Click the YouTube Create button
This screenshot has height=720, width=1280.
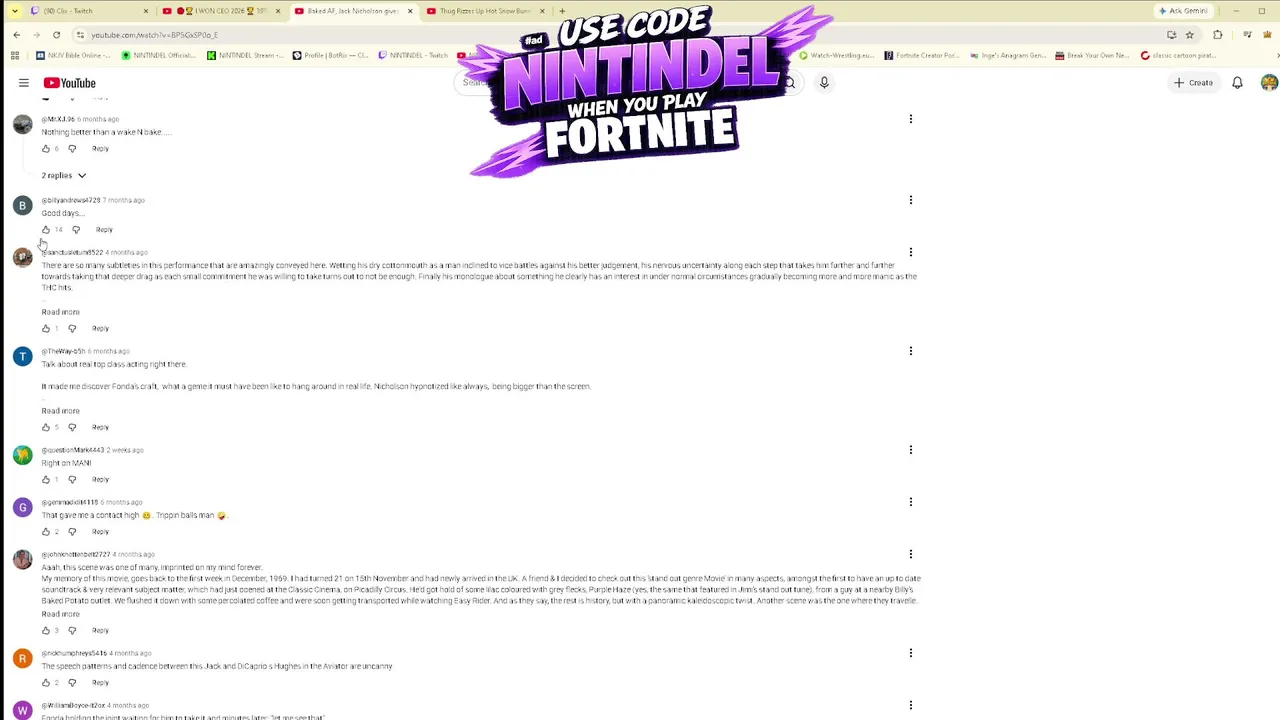coord(1194,83)
